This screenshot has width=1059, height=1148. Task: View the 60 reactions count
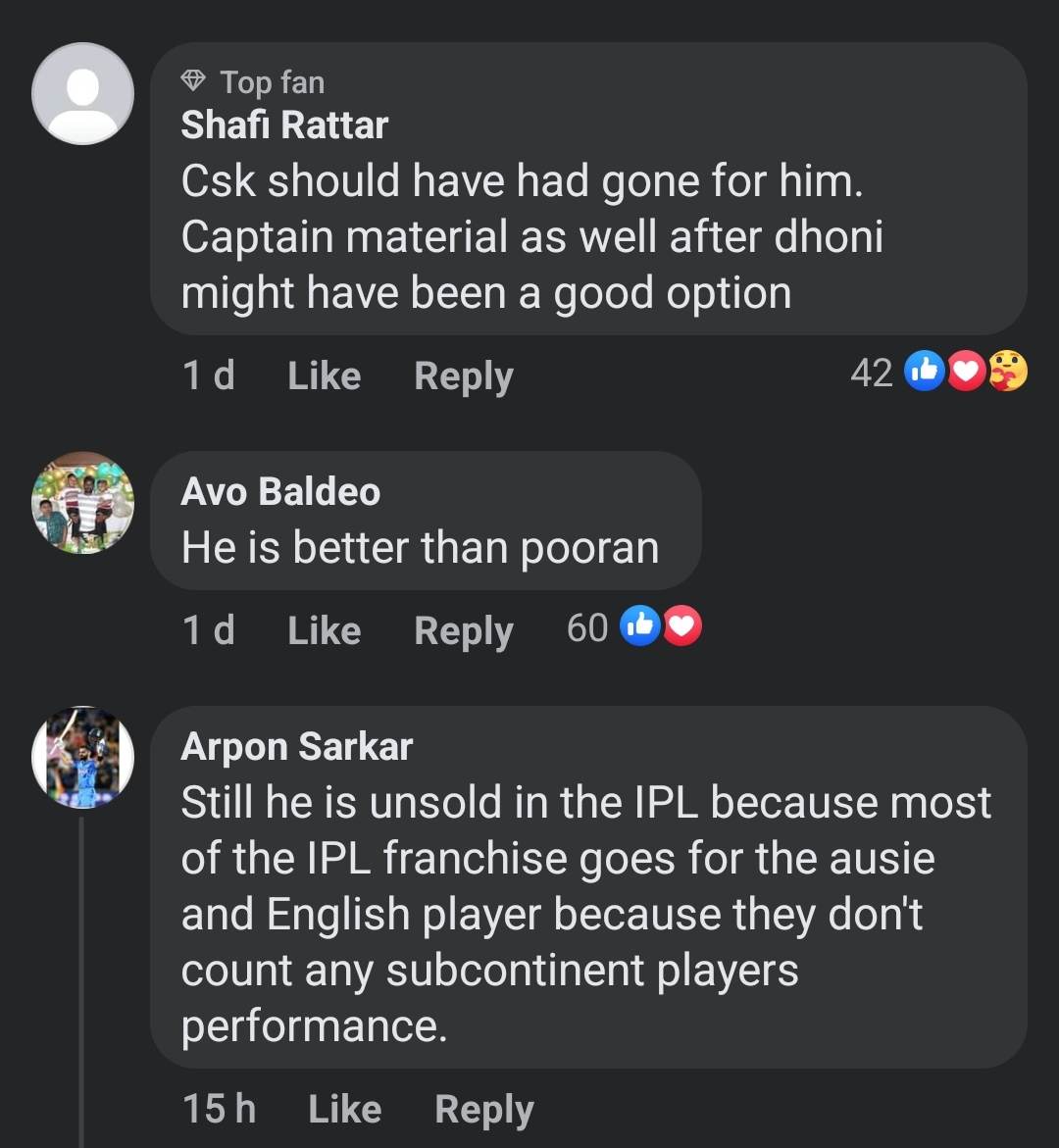click(x=587, y=628)
